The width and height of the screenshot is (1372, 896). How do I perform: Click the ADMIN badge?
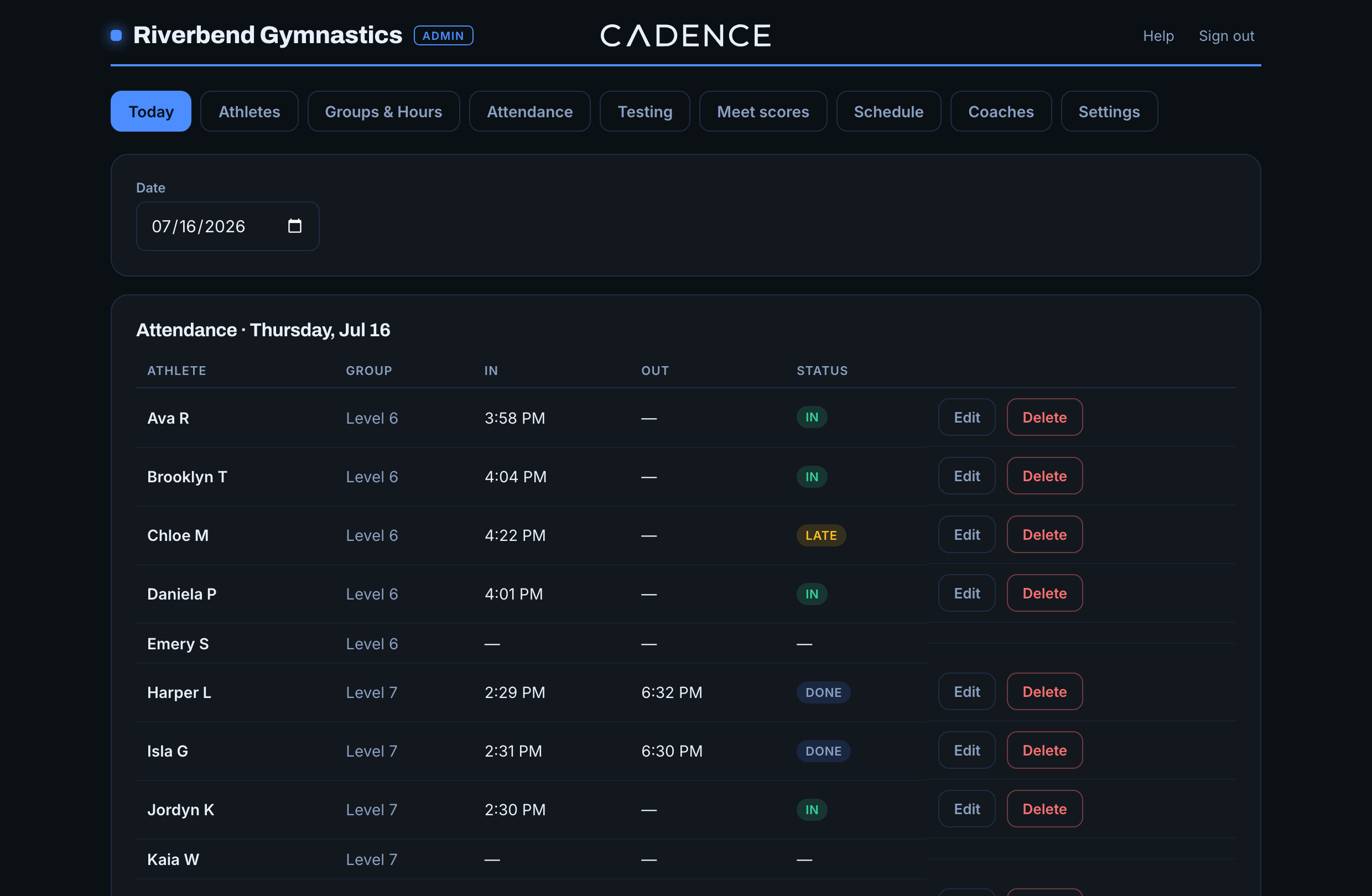(443, 36)
